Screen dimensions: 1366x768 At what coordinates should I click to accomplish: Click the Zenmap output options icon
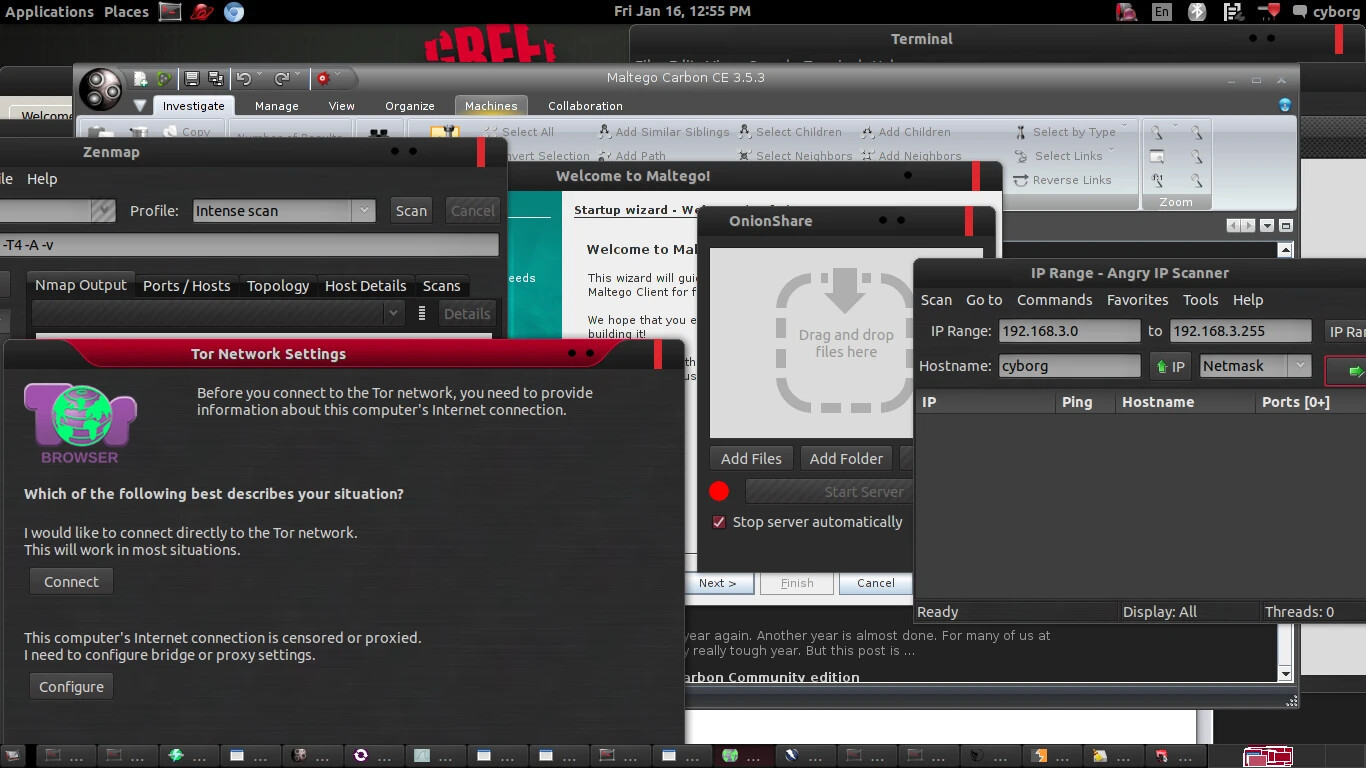point(422,313)
